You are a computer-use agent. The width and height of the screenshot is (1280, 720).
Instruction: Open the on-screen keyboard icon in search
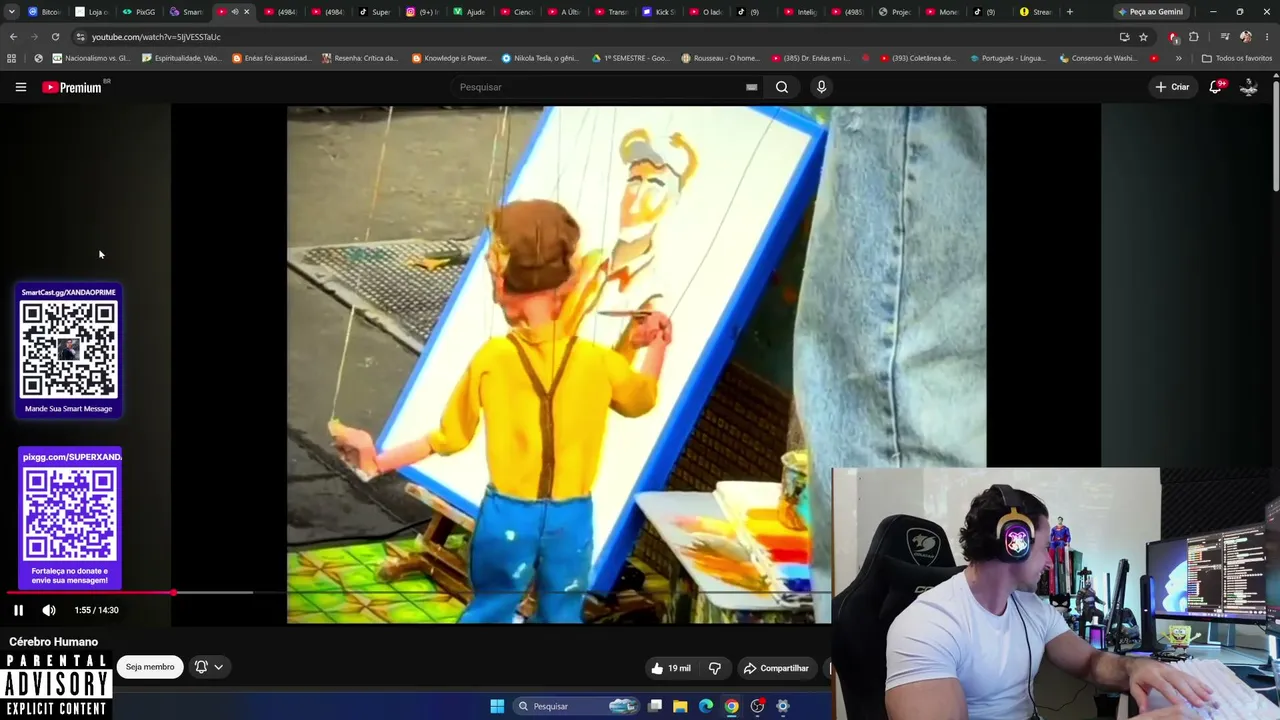point(751,87)
